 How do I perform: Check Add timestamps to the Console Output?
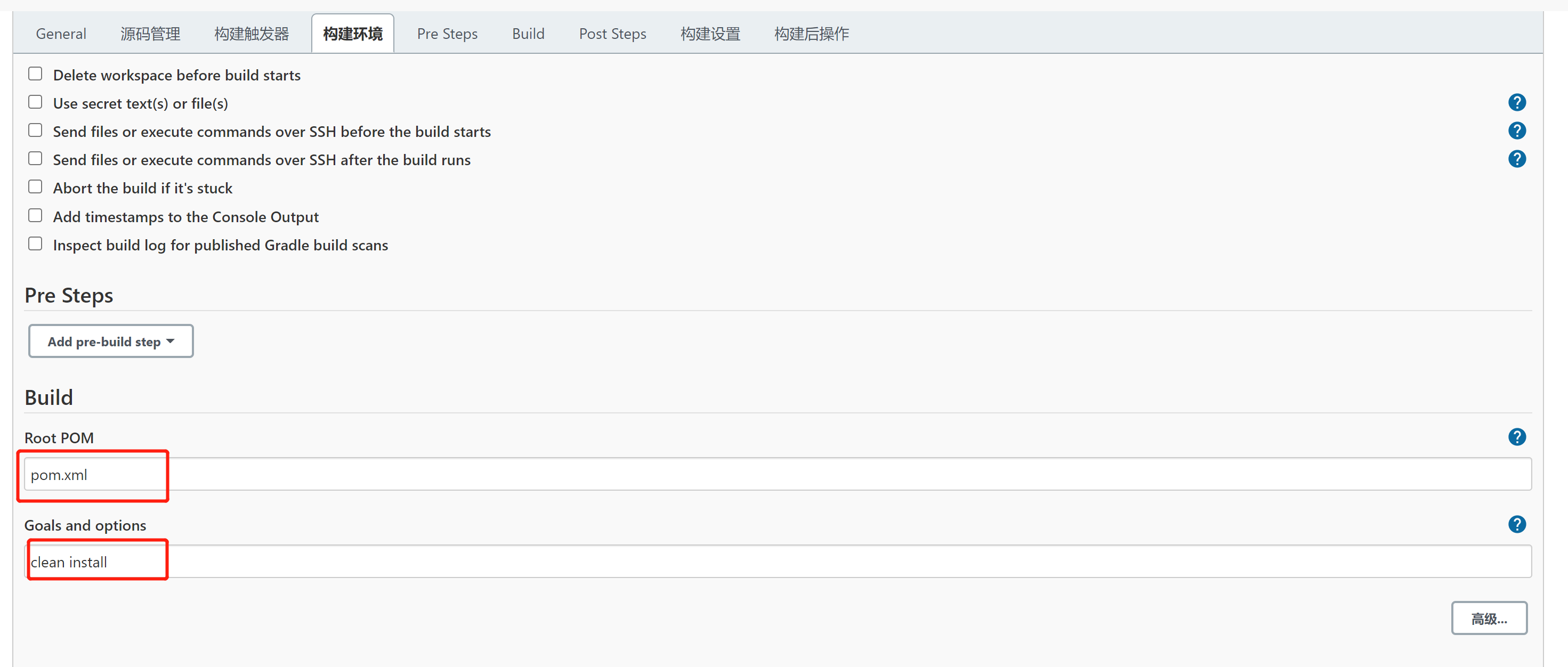point(35,215)
